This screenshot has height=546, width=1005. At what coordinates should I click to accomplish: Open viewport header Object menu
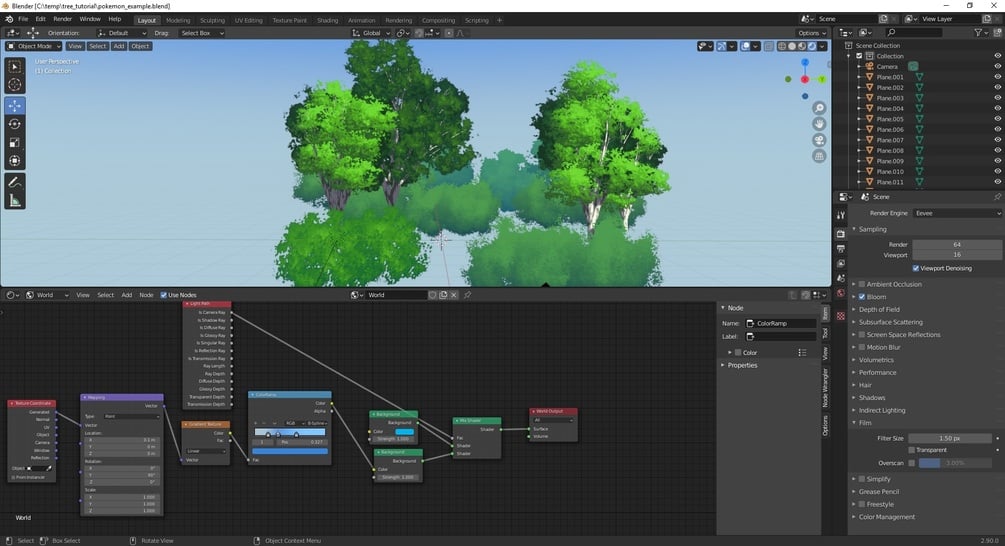click(140, 46)
